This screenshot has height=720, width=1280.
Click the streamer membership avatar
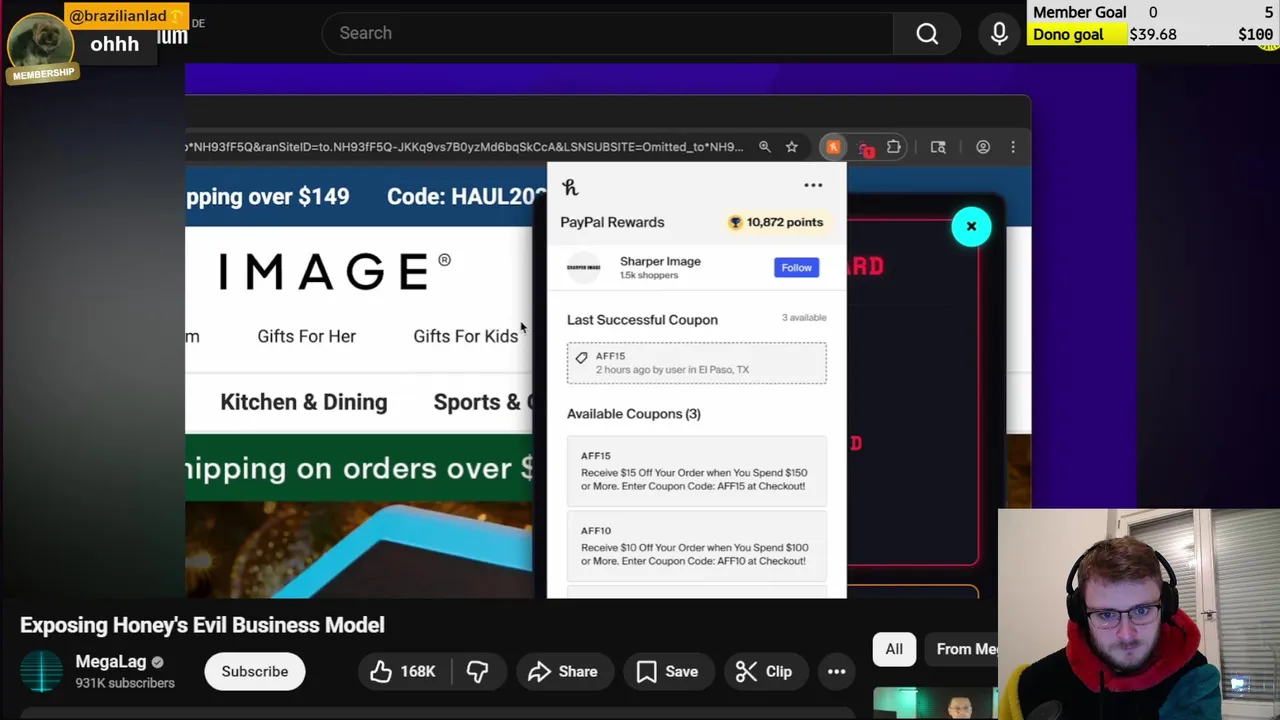click(41, 44)
